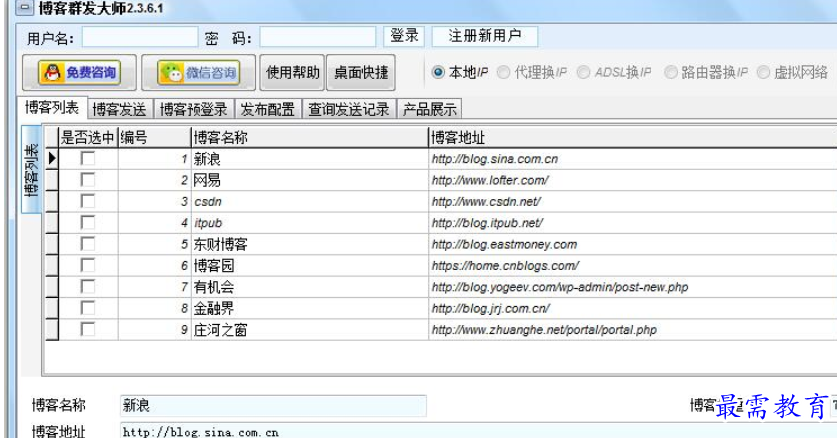Tick the checkbox for 金融界 row
Image resolution: width=837 pixels, height=438 pixels.
88,308
